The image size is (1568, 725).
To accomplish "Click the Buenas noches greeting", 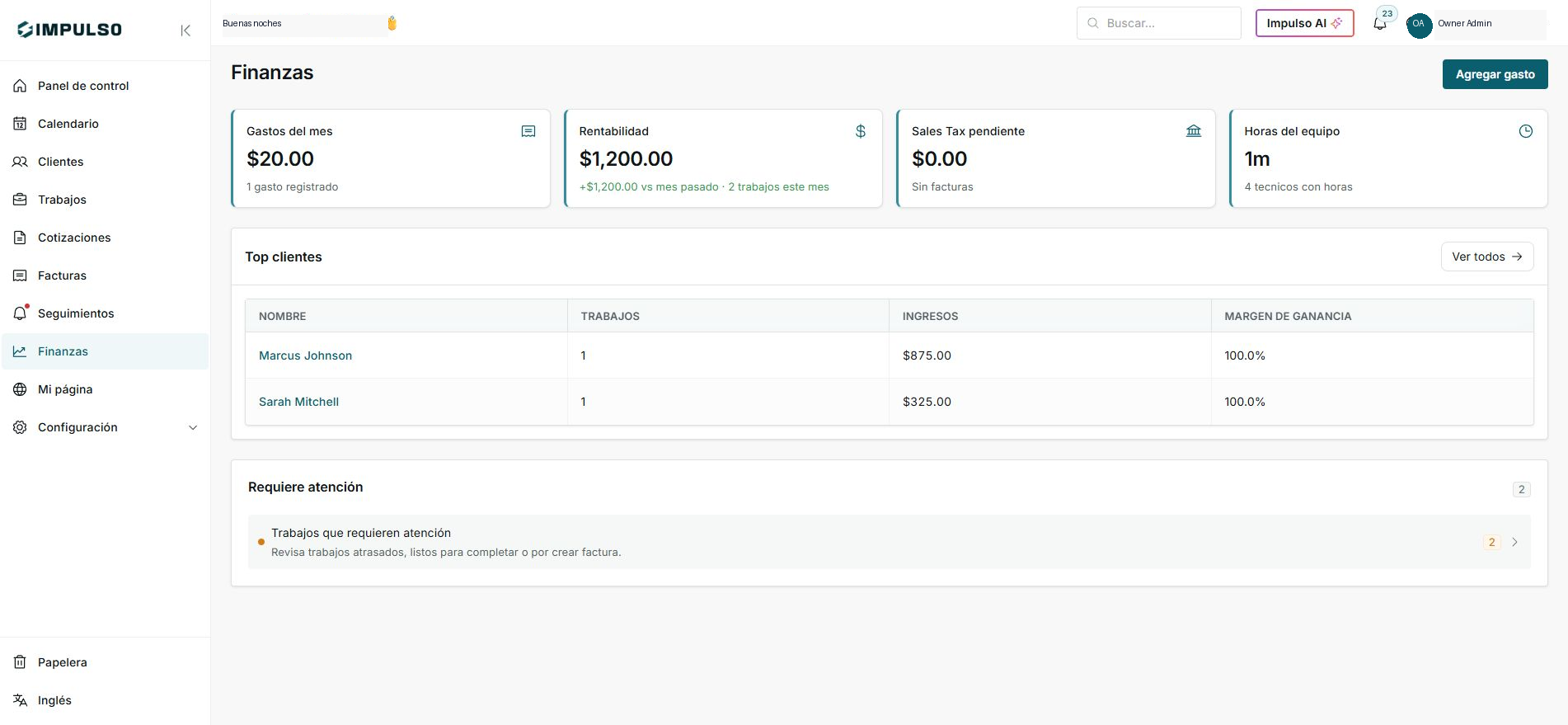I will point(252,23).
